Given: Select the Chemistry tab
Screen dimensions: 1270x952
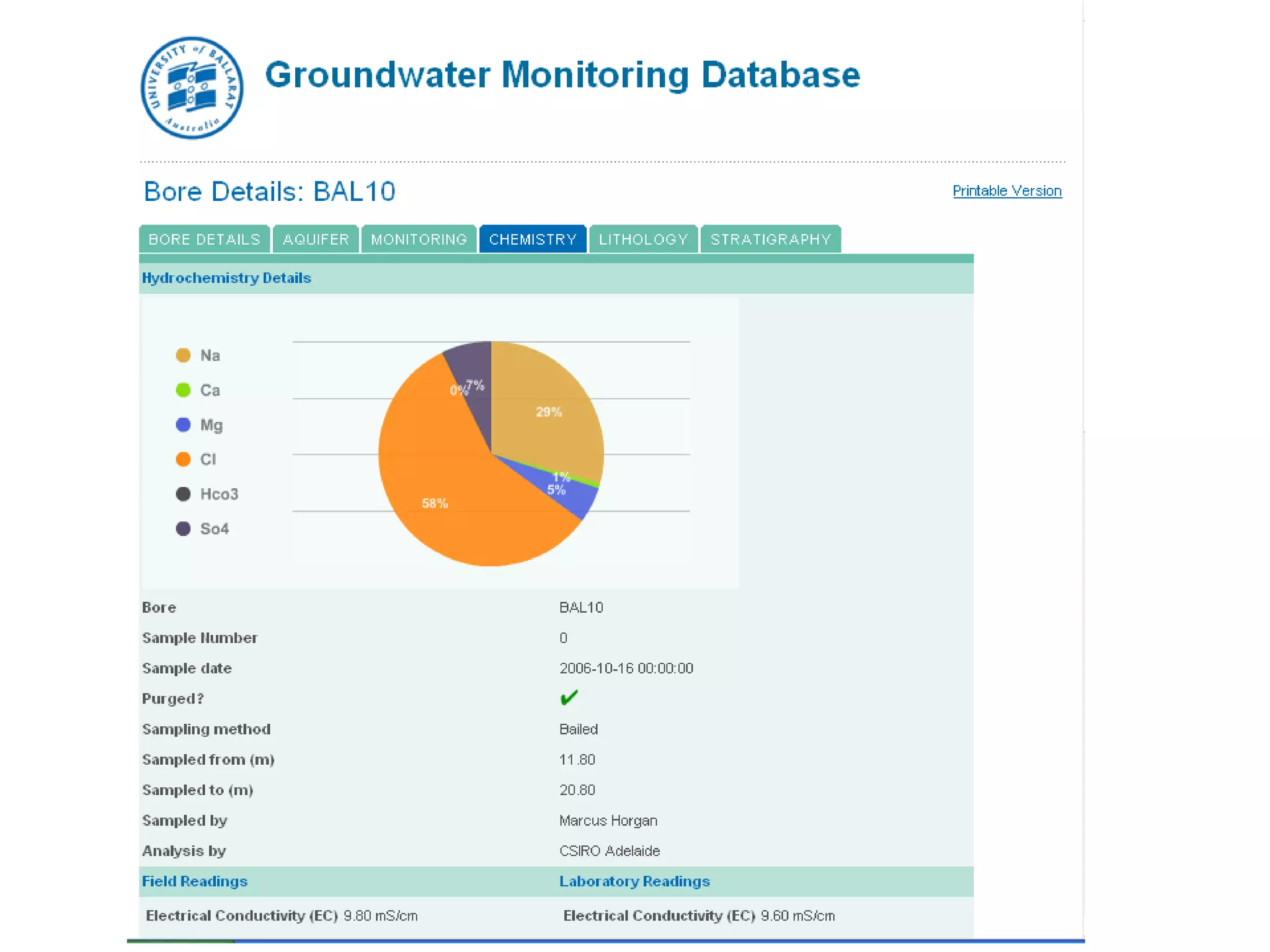Looking at the screenshot, I should 533,239.
